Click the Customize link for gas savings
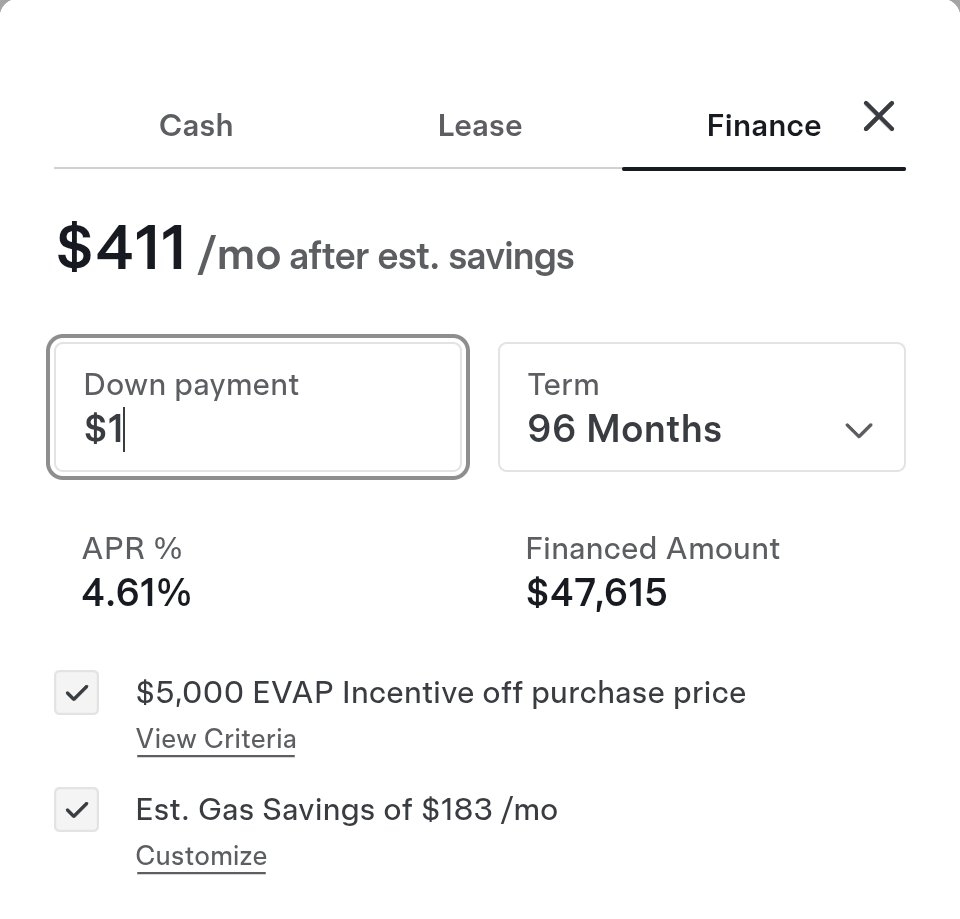 click(201, 856)
